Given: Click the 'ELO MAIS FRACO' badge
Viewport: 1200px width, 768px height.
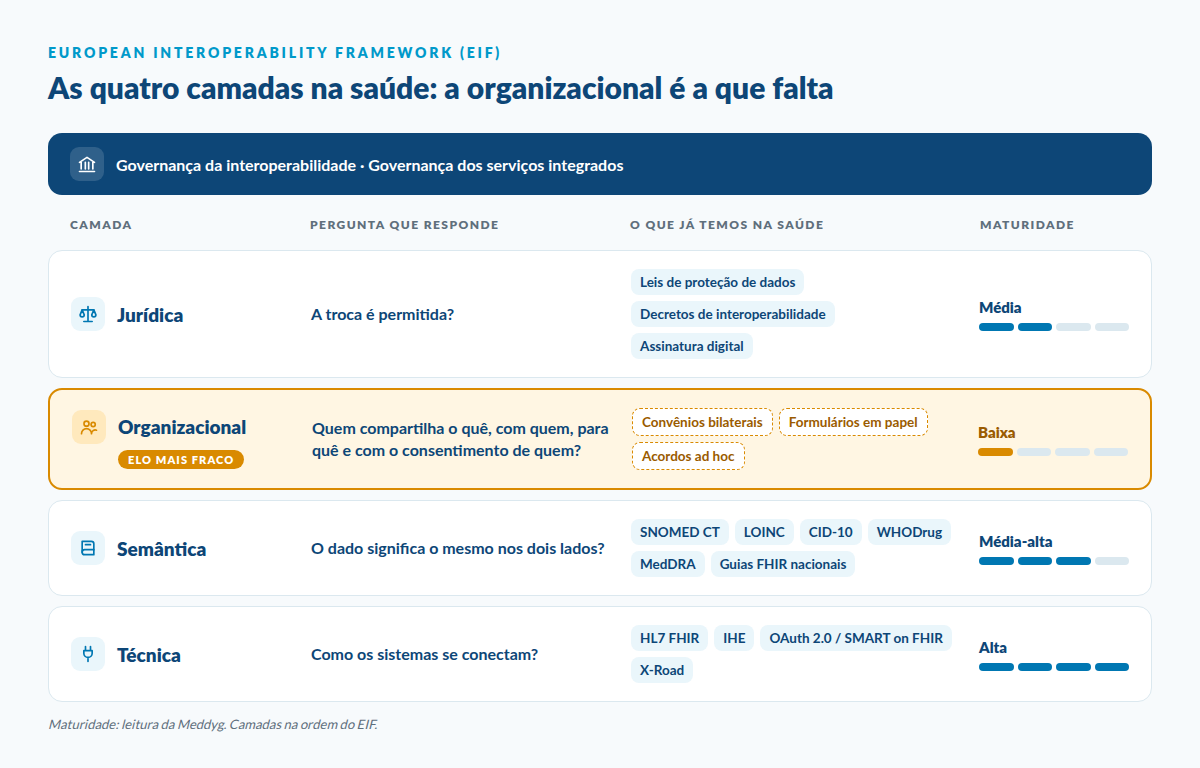Looking at the screenshot, I should [x=181, y=460].
